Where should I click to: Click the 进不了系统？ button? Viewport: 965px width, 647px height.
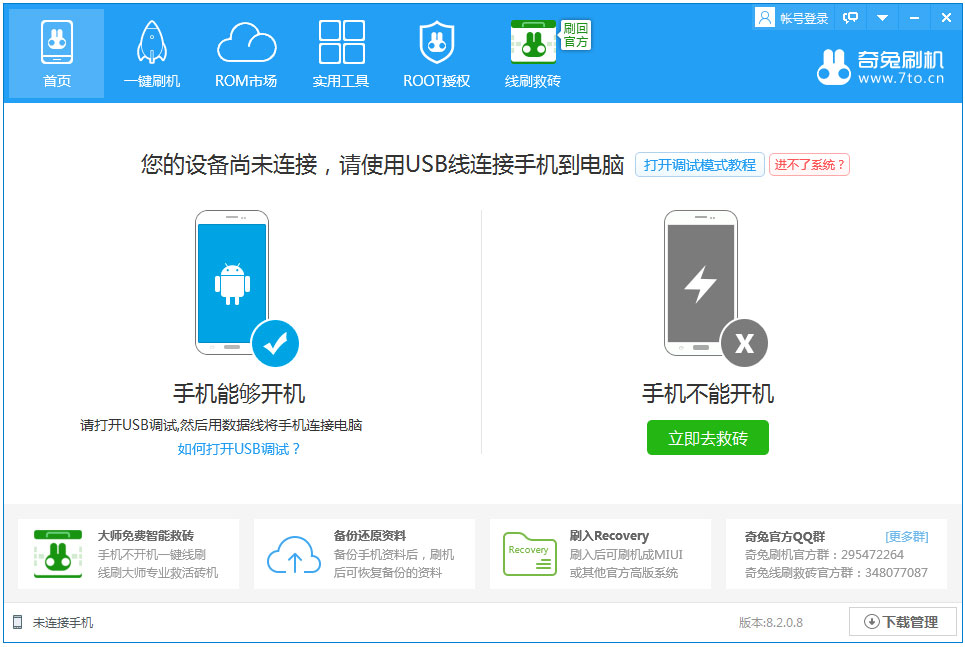(809, 165)
